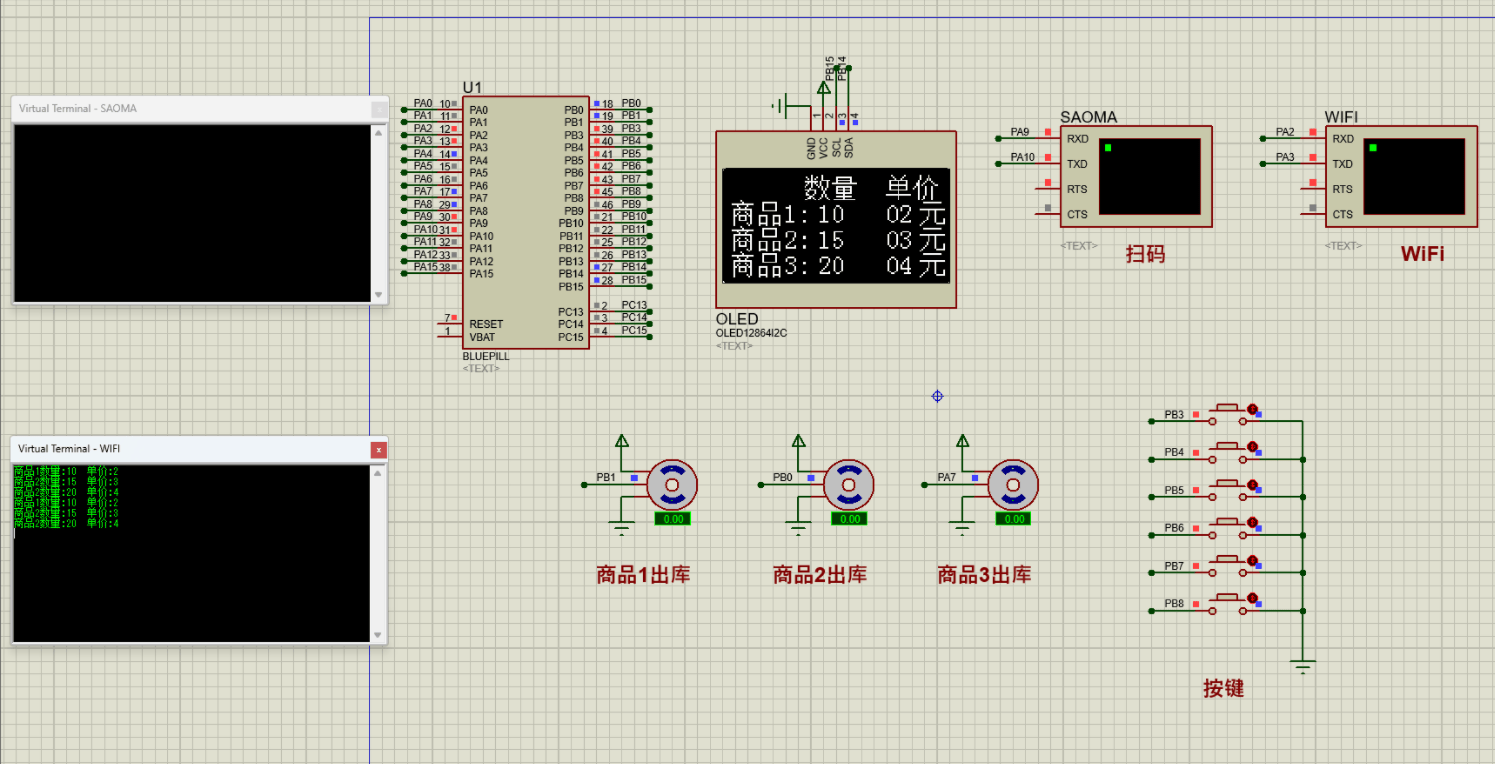Click down arrow of WIFI terminal scrollbar
1495x764 pixels.
tap(378, 635)
